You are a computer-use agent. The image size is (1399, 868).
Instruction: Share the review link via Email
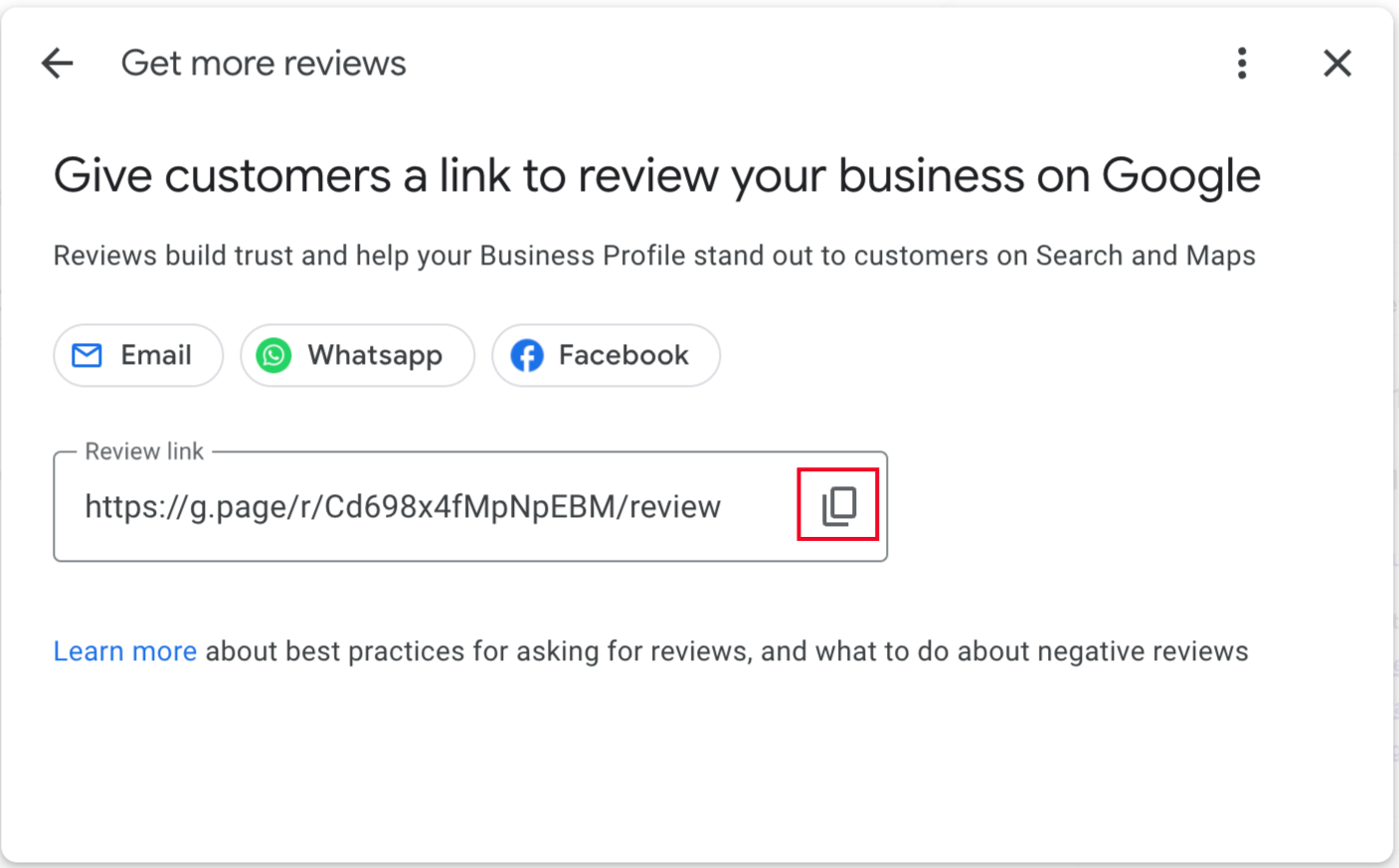point(138,355)
